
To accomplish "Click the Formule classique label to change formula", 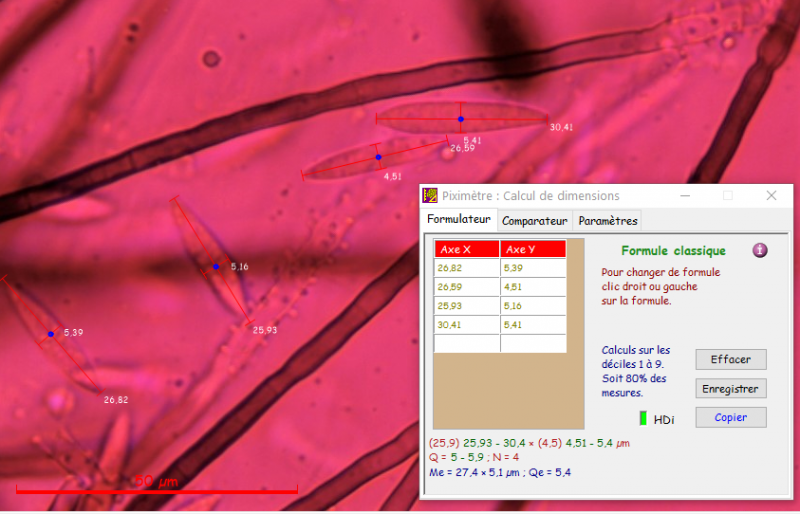I will pyautogui.click(x=673, y=251).
